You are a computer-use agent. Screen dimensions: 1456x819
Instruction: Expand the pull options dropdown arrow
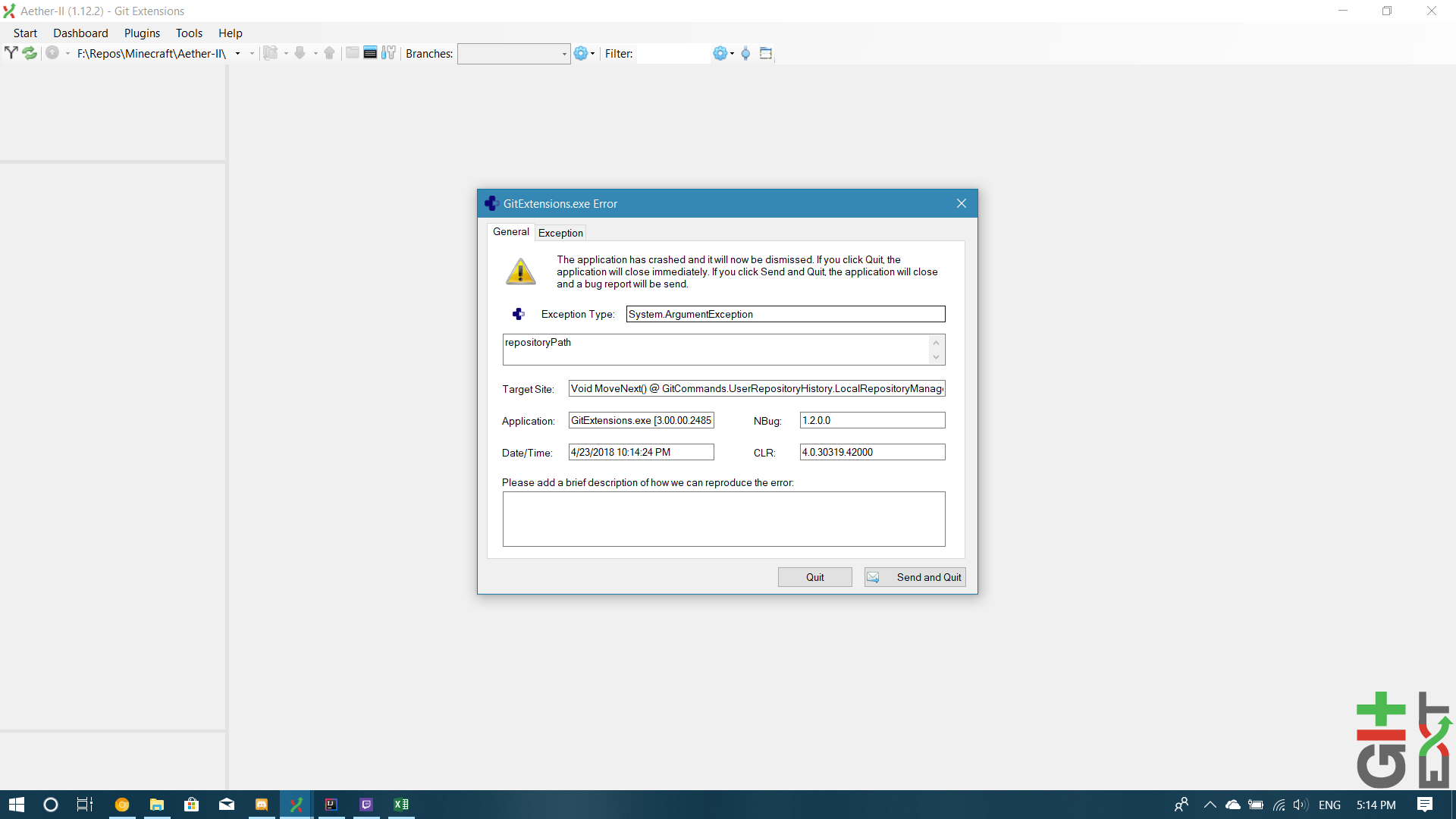[316, 53]
